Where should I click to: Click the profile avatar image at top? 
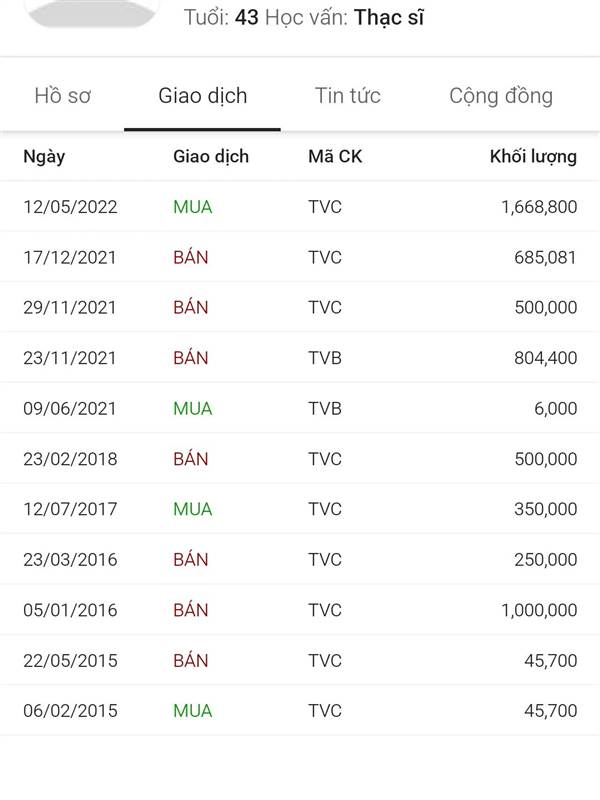pyautogui.click(x=92, y=11)
